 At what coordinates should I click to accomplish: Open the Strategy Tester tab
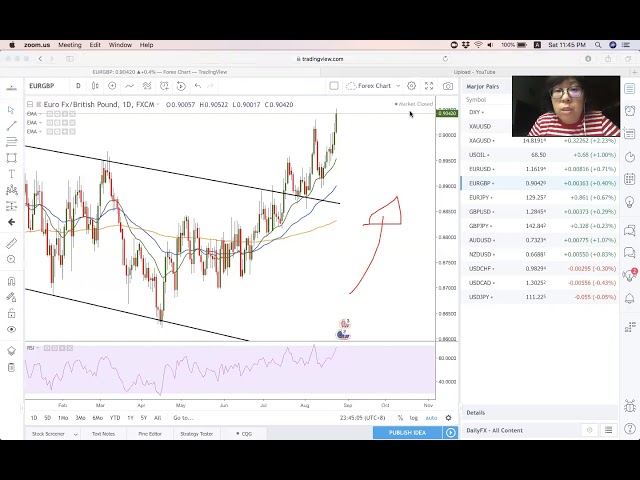(x=196, y=433)
